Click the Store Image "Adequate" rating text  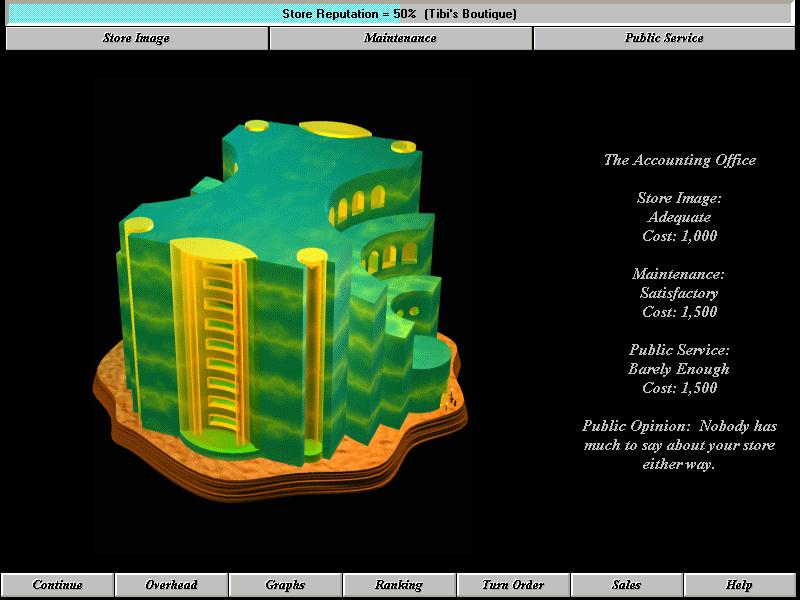pyautogui.click(x=679, y=217)
